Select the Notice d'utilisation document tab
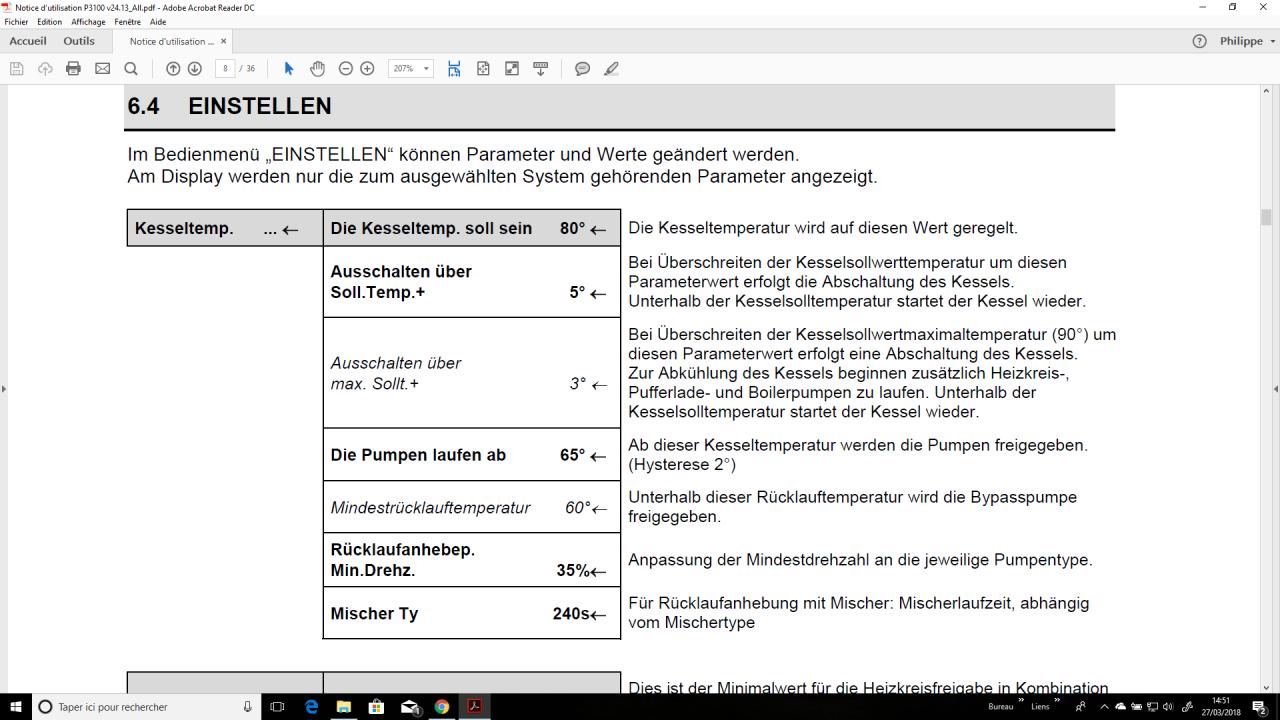The height and width of the screenshot is (720, 1280). [171, 41]
